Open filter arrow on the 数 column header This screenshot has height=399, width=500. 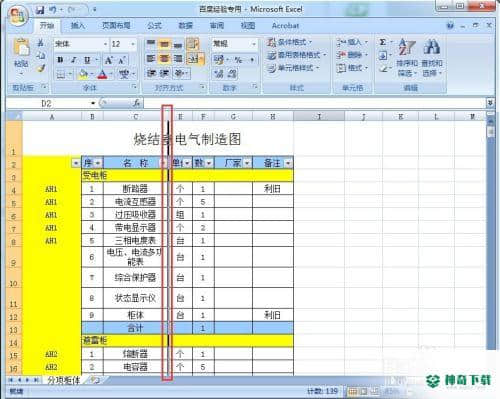[x=209, y=163]
